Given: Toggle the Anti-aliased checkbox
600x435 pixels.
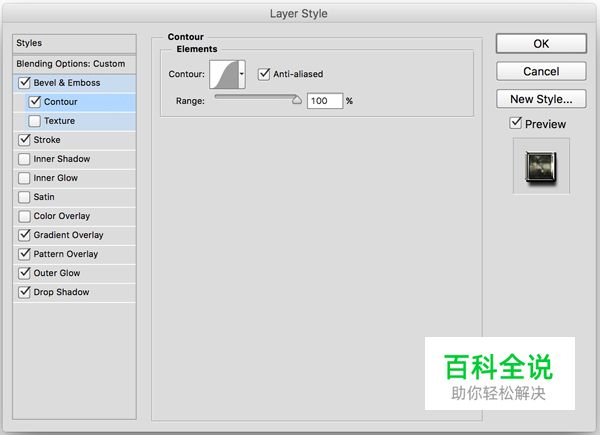Looking at the screenshot, I should pyautogui.click(x=264, y=74).
